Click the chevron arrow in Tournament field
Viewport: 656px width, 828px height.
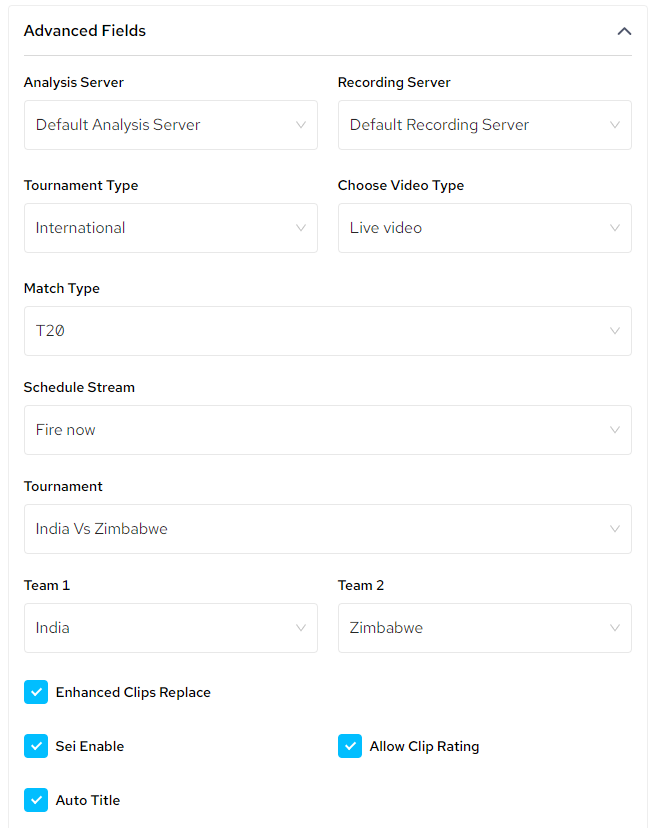click(615, 529)
